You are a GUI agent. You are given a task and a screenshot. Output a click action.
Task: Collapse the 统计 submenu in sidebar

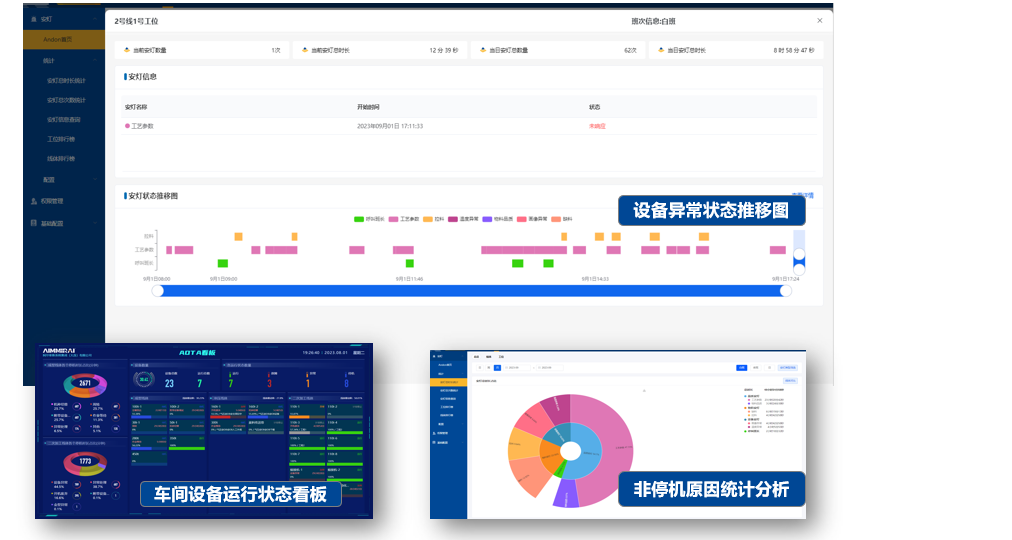coord(94,60)
